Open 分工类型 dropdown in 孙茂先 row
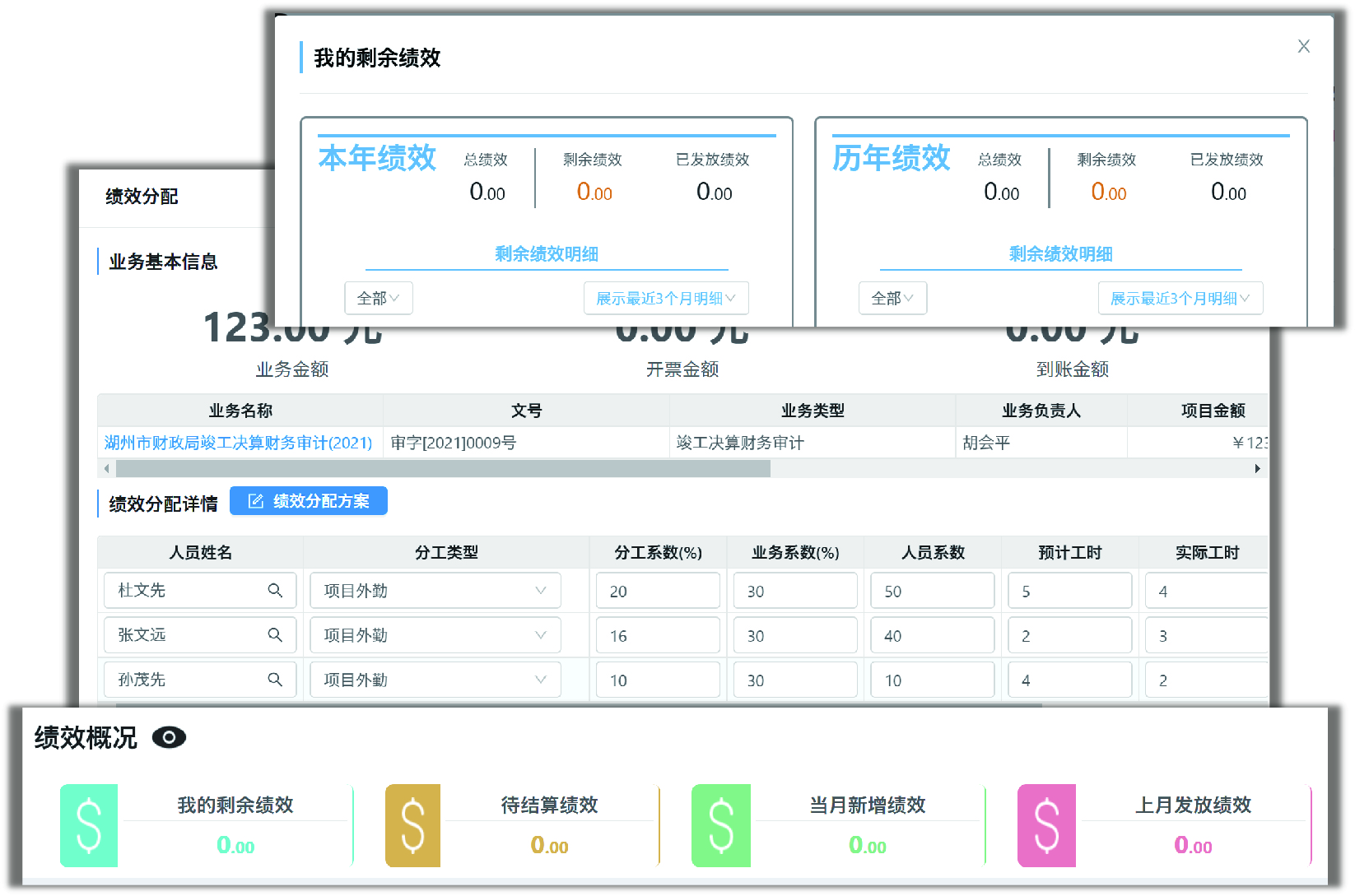The image size is (1355, 896). (435, 680)
